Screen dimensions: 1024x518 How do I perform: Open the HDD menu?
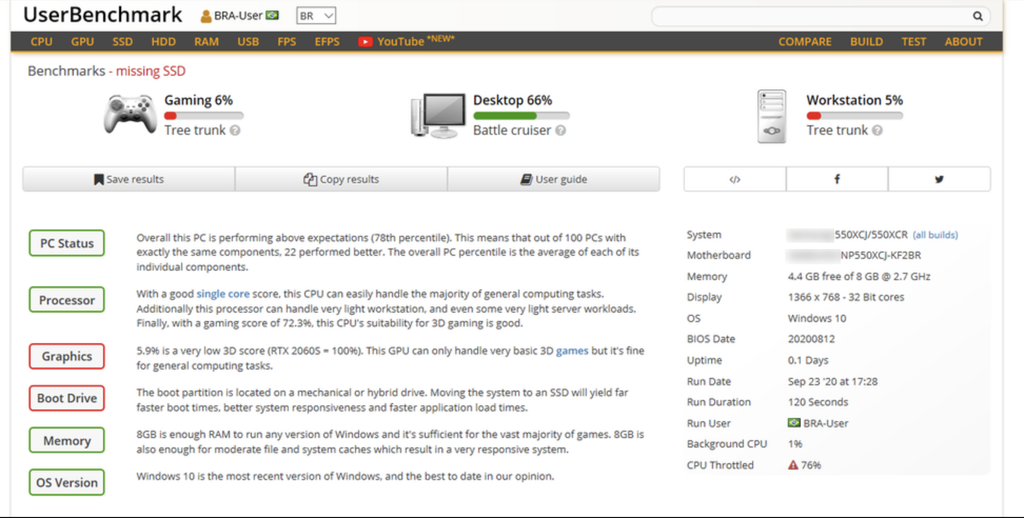pos(163,42)
